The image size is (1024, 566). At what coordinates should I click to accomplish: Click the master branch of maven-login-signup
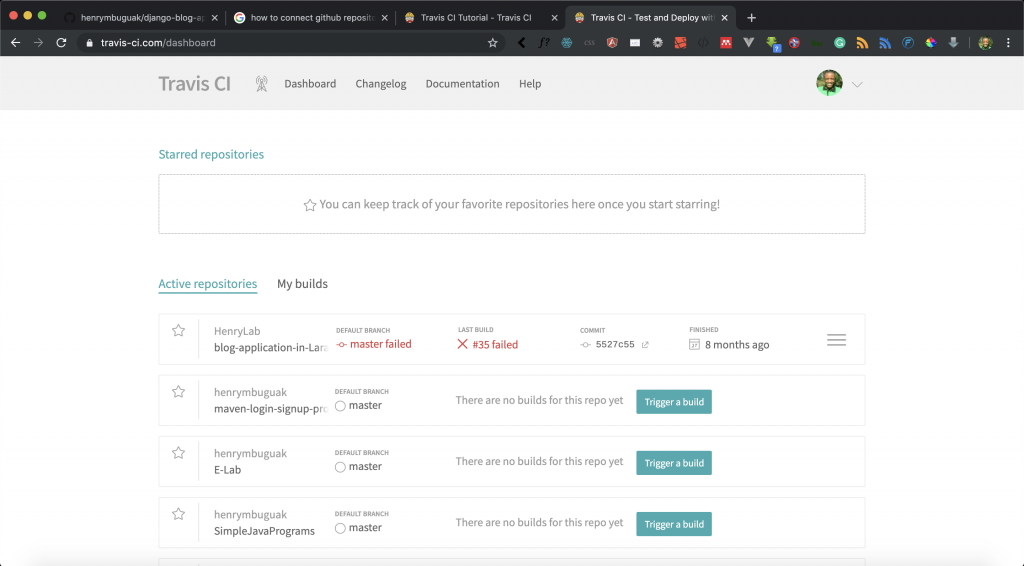click(365, 405)
